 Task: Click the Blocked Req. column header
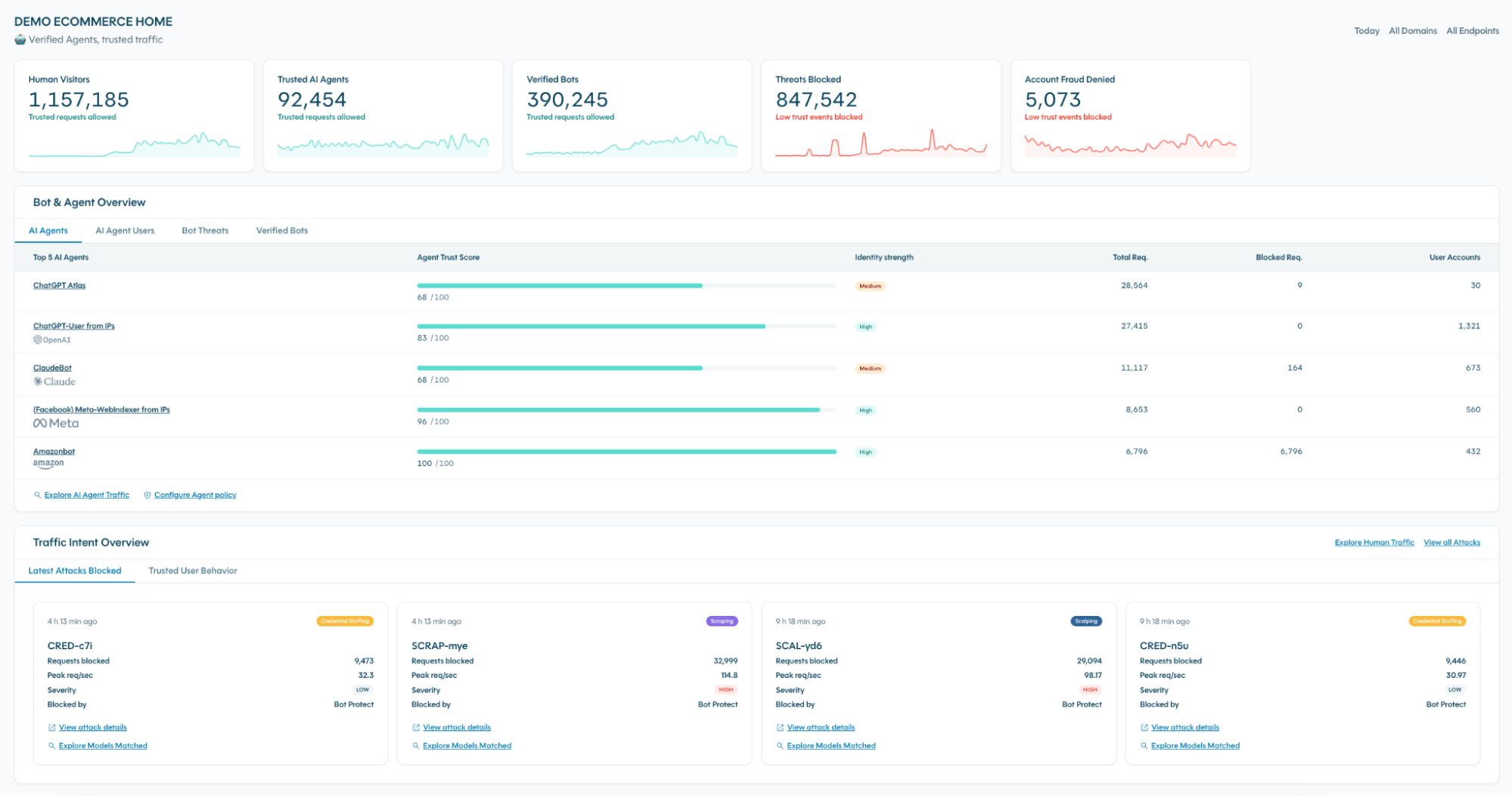point(1279,257)
